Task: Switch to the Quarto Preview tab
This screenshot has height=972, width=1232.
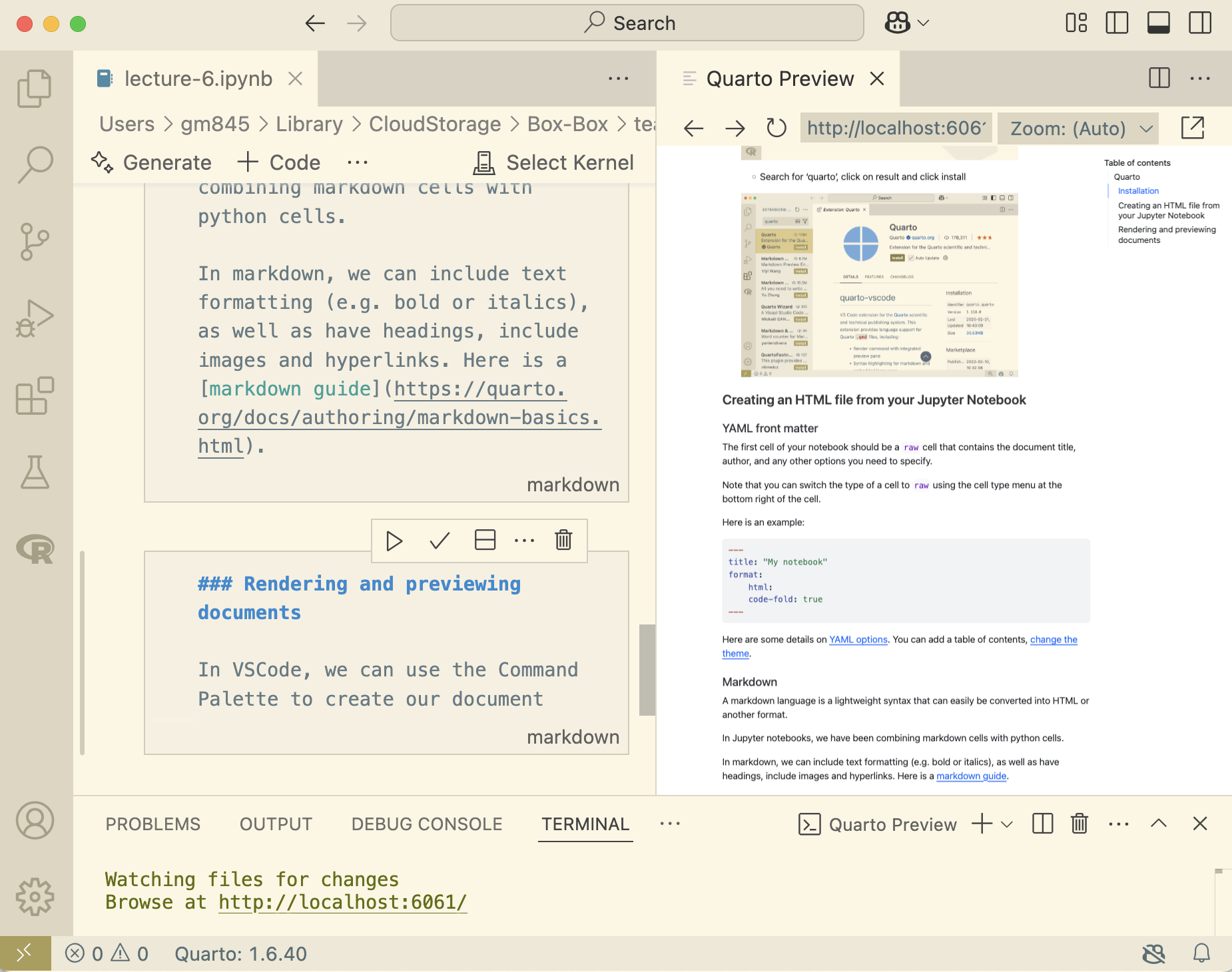Action: point(780,79)
